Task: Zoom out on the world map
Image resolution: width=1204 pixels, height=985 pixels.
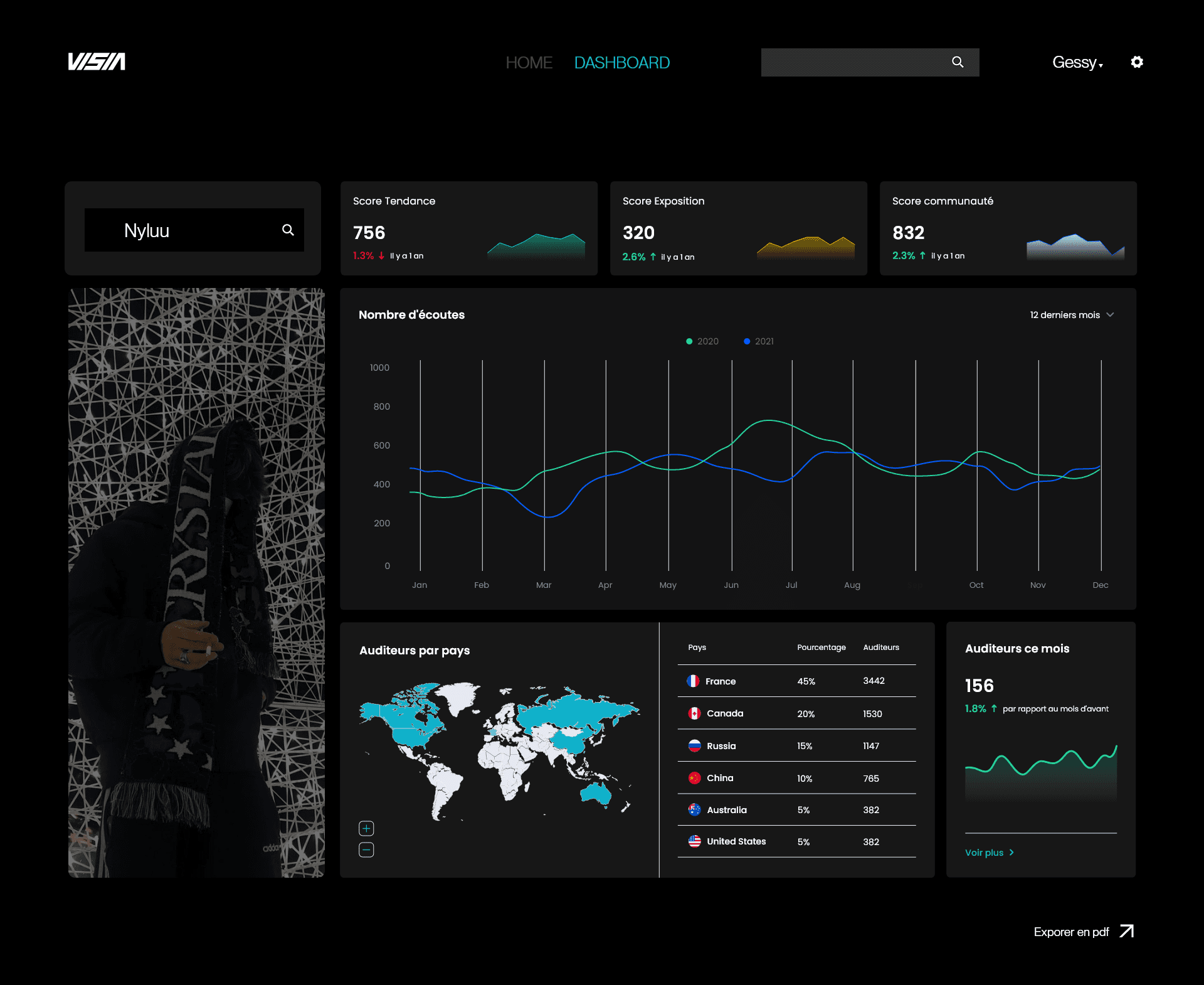Action: pyautogui.click(x=366, y=849)
